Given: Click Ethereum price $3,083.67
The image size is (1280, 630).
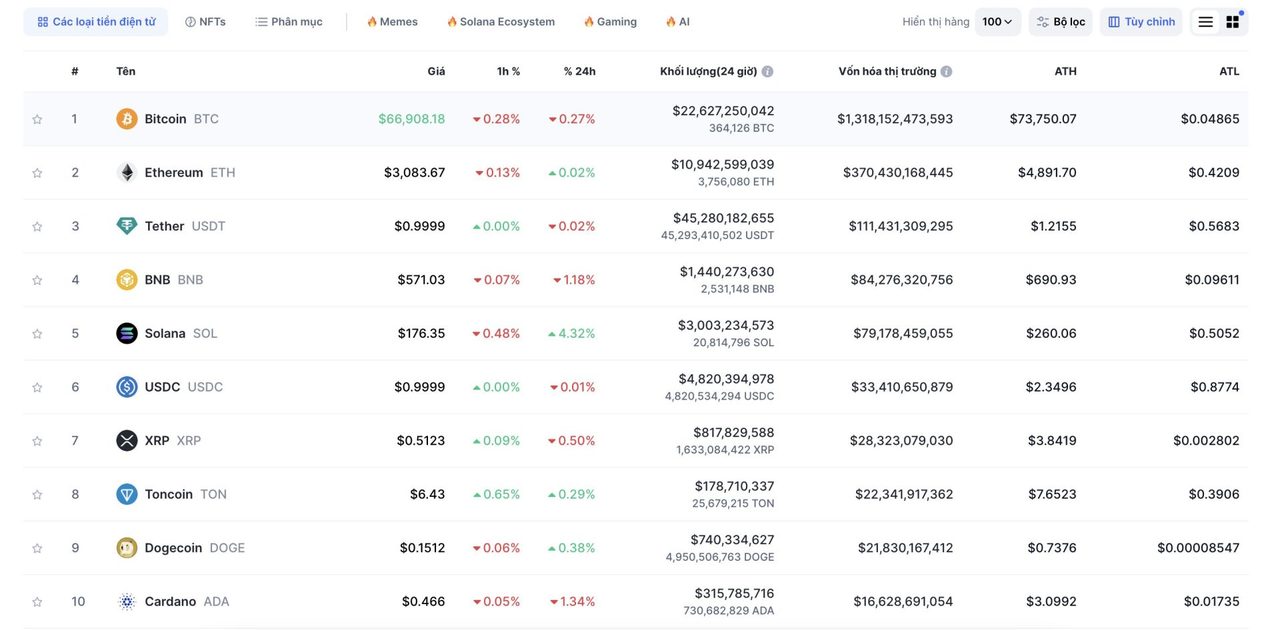Looking at the screenshot, I should tap(415, 173).
